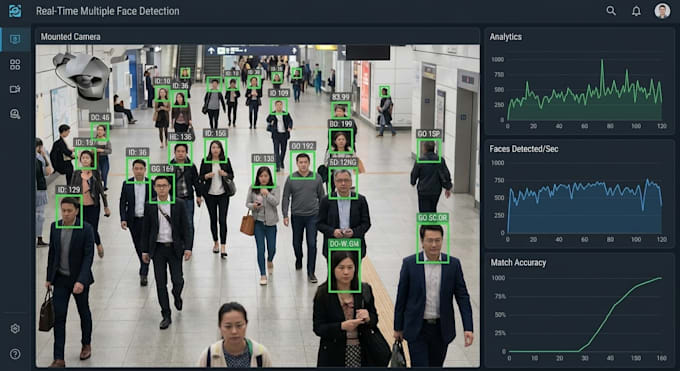Select the face box labeled 'GO SC.OR'
The width and height of the screenshot is (680, 371).
pos(432,242)
